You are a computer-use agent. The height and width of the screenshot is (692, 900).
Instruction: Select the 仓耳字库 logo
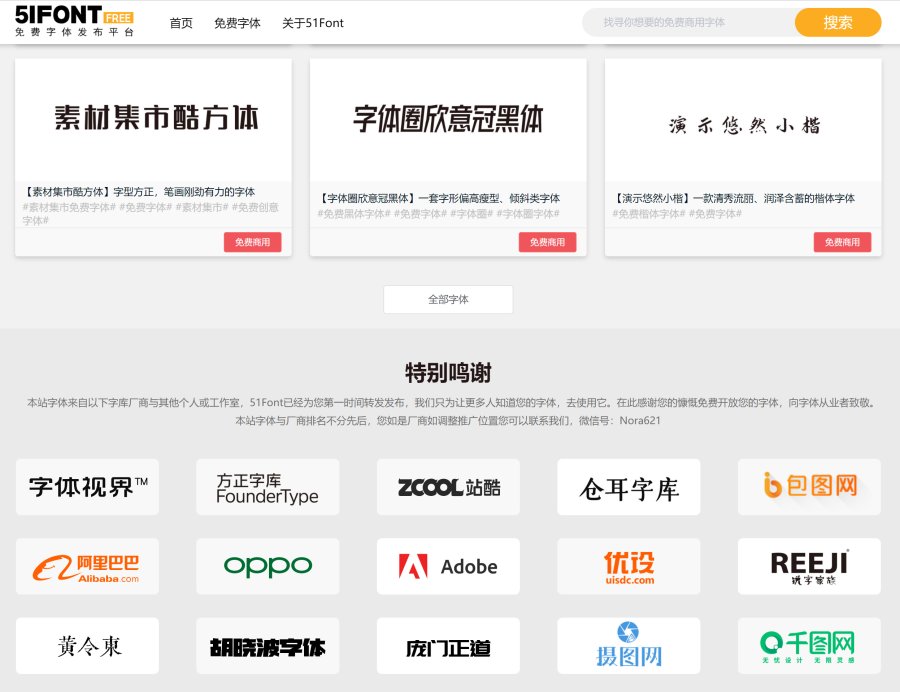coord(628,487)
